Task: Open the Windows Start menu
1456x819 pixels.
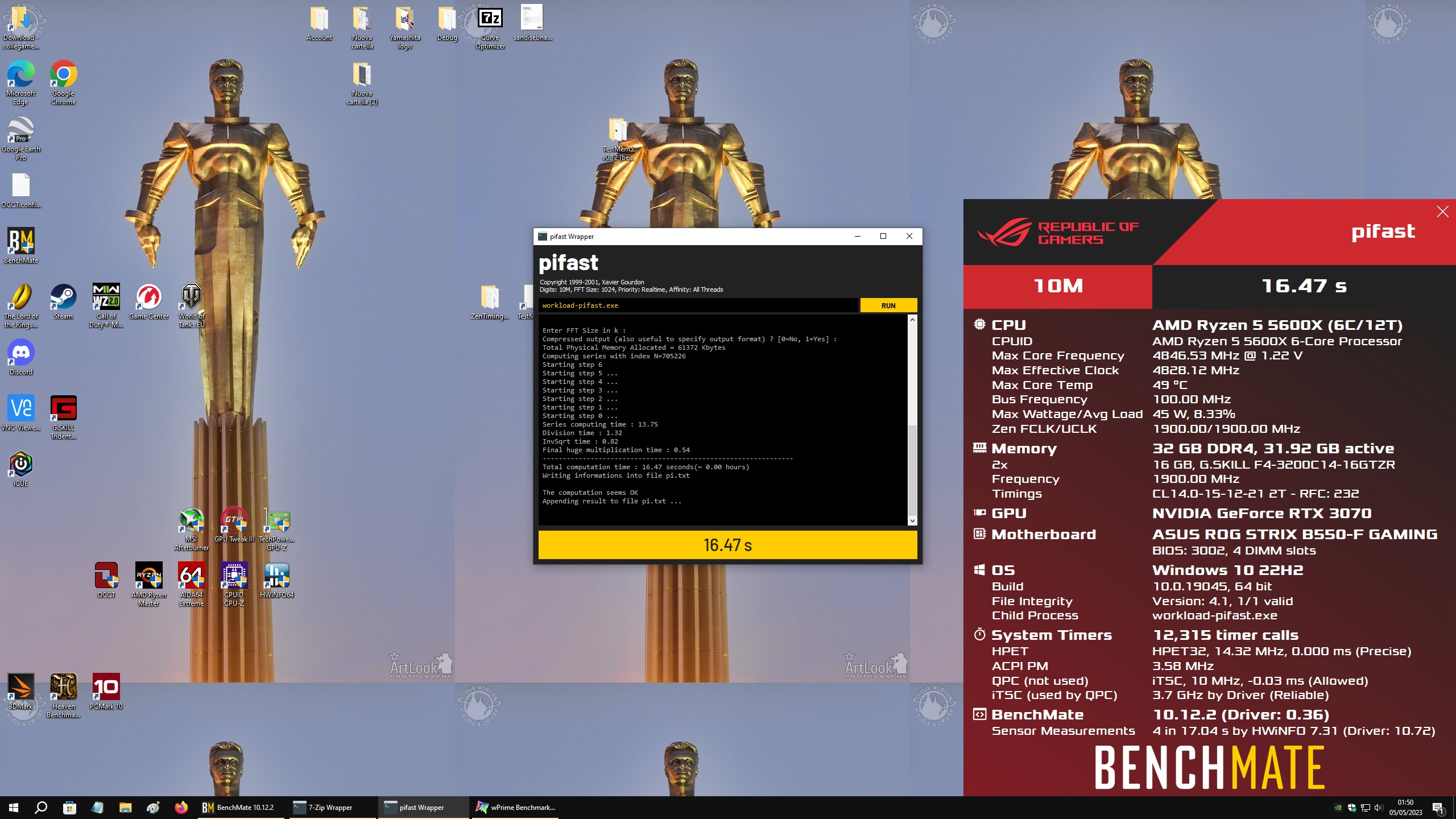Action: coord(14,807)
